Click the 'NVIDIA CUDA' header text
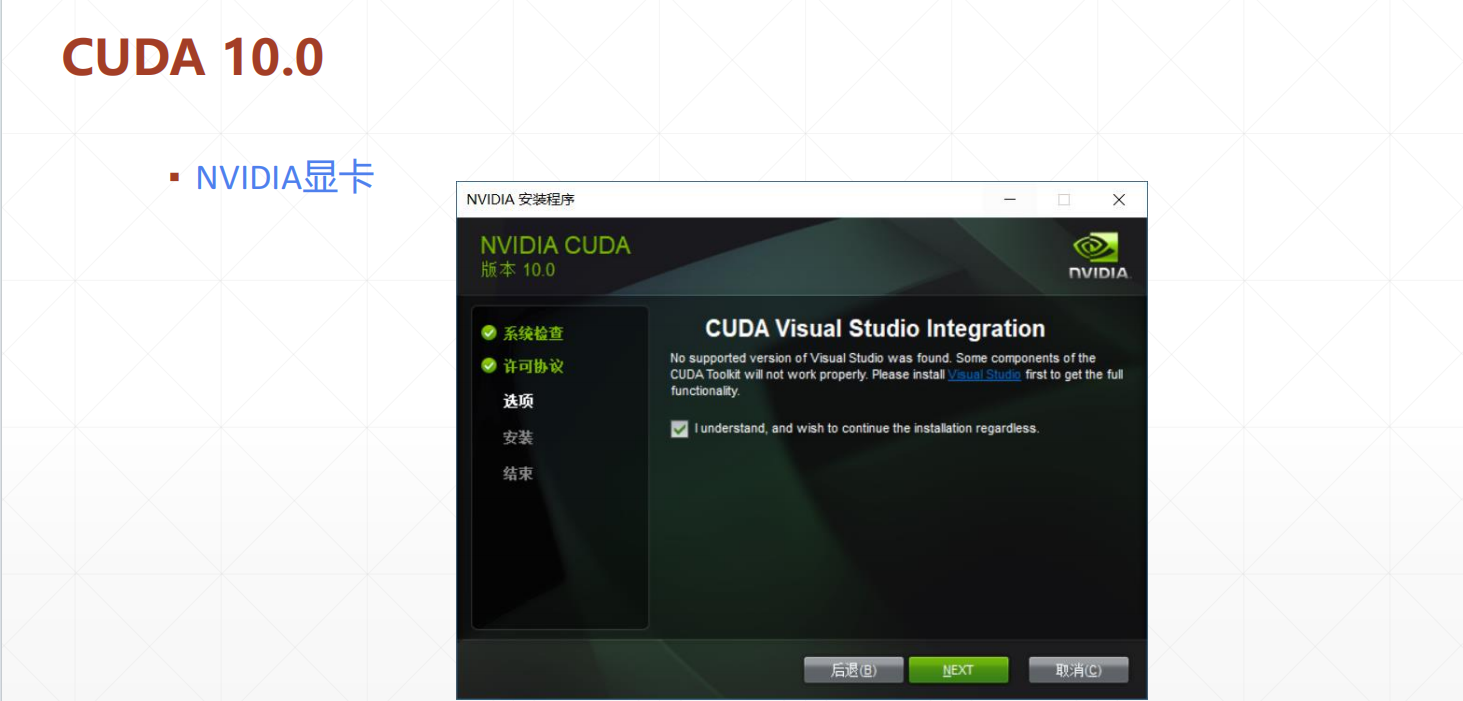Image resolution: width=1463 pixels, height=701 pixels. click(555, 246)
